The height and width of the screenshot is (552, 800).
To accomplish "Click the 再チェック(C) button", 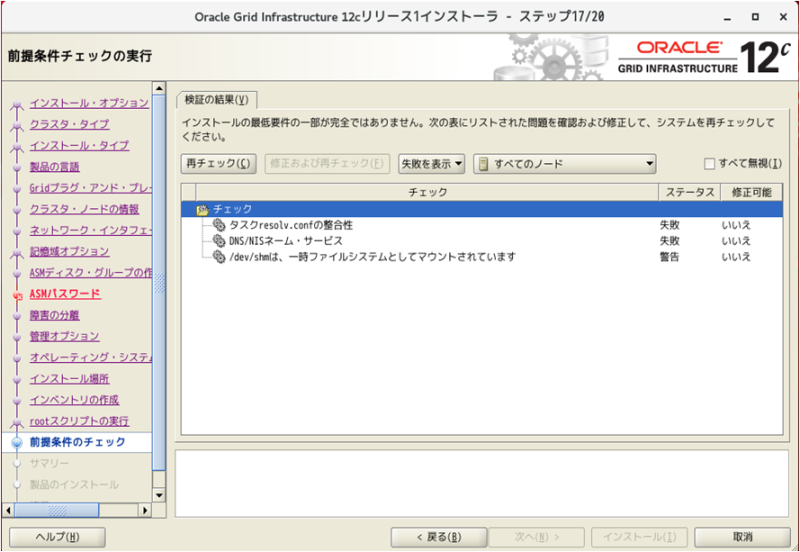I will point(218,164).
